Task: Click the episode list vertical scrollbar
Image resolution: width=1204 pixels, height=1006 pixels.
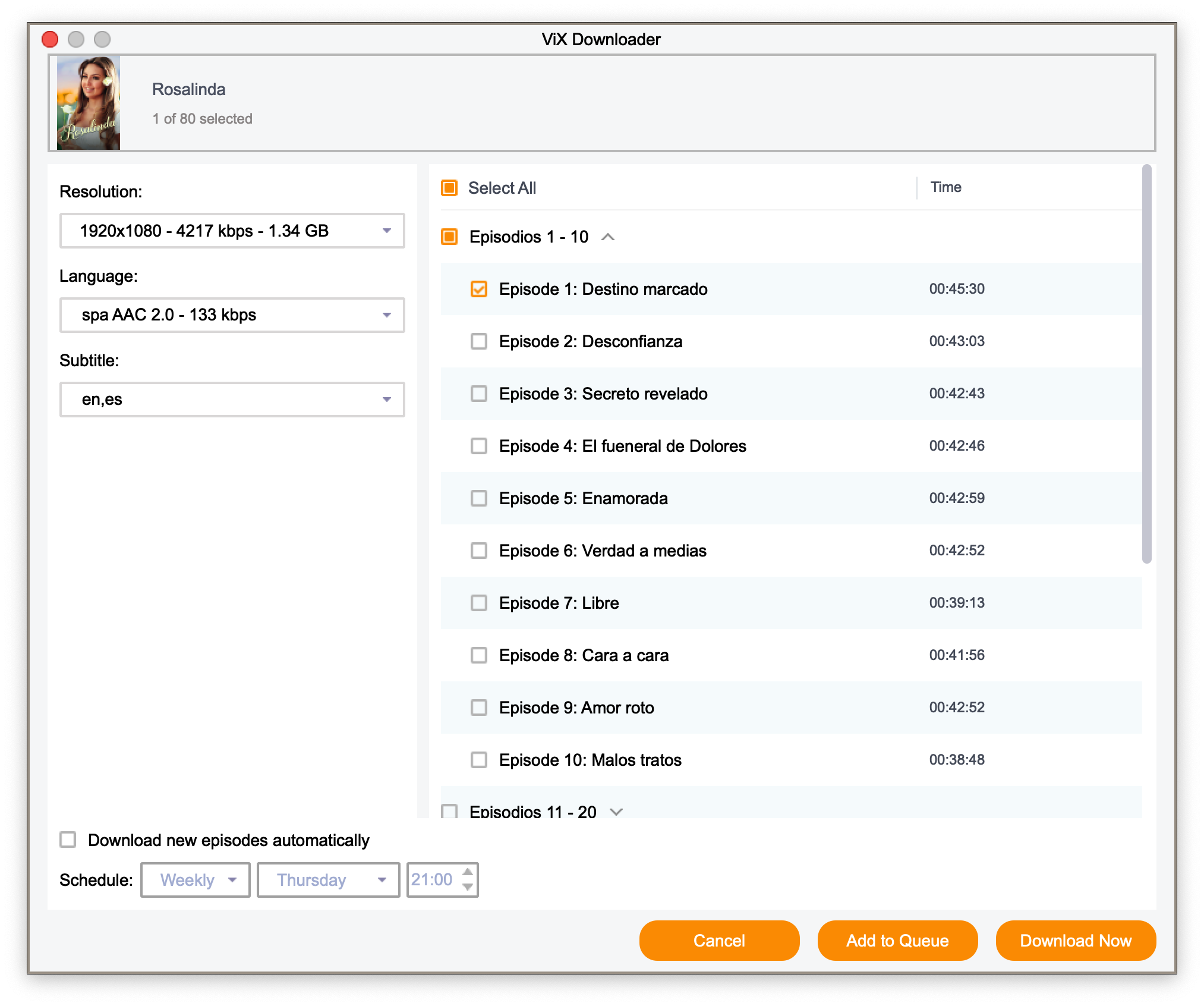Action: click(1146, 364)
